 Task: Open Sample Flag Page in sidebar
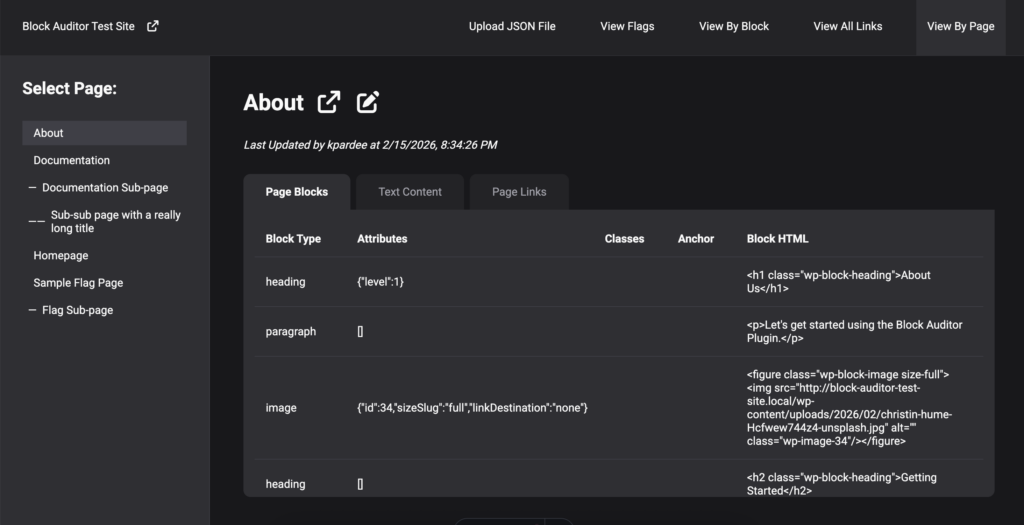click(x=78, y=283)
